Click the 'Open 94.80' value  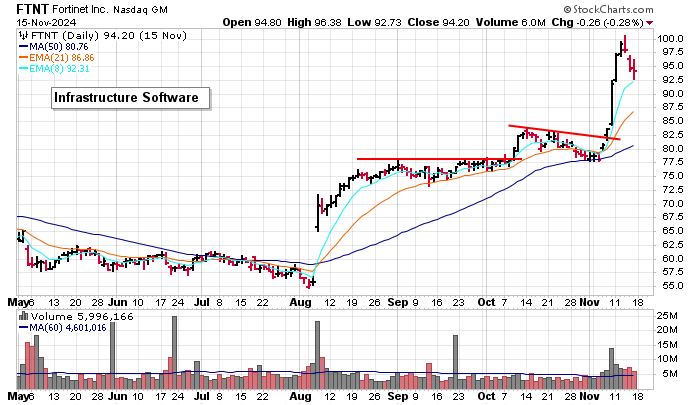click(x=252, y=22)
